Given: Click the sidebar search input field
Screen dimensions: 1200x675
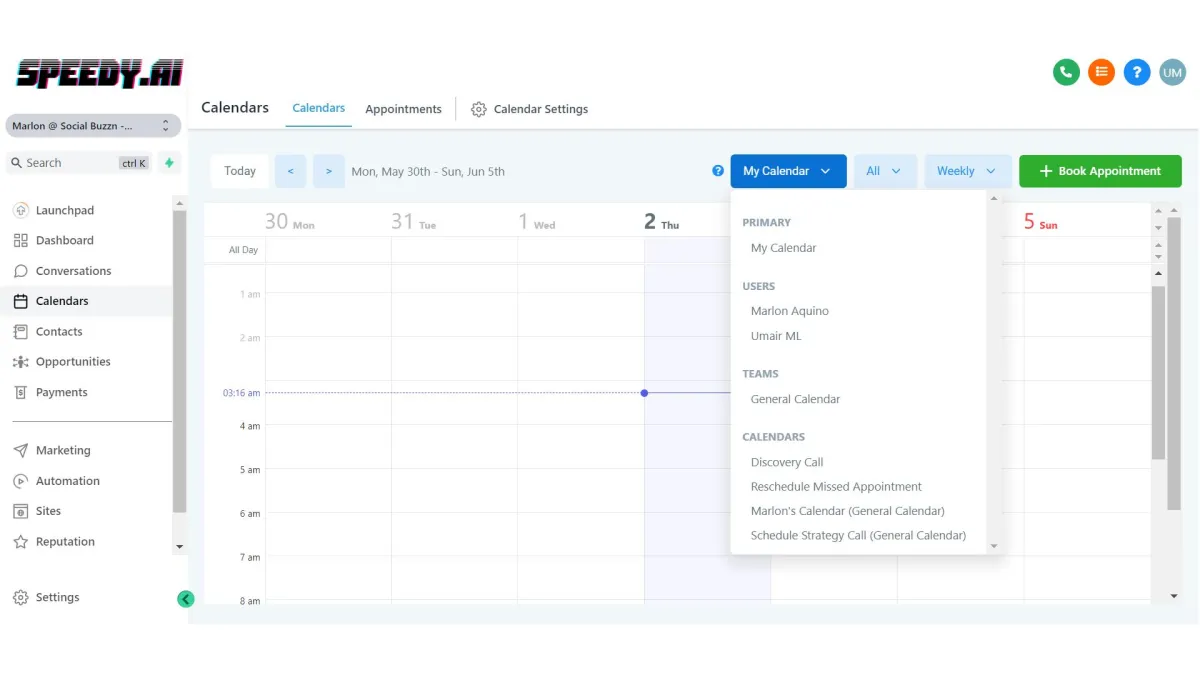Looking at the screenshot, I should coord(80,163).
